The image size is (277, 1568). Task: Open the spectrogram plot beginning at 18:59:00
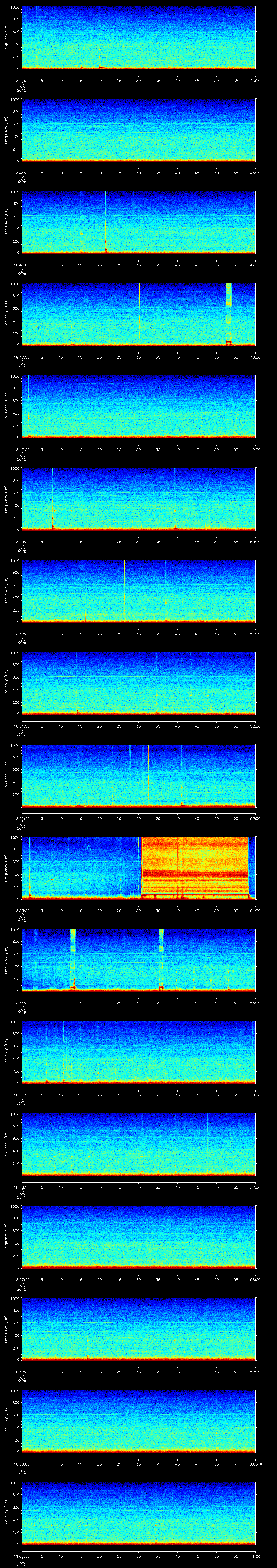[139, 1421]
